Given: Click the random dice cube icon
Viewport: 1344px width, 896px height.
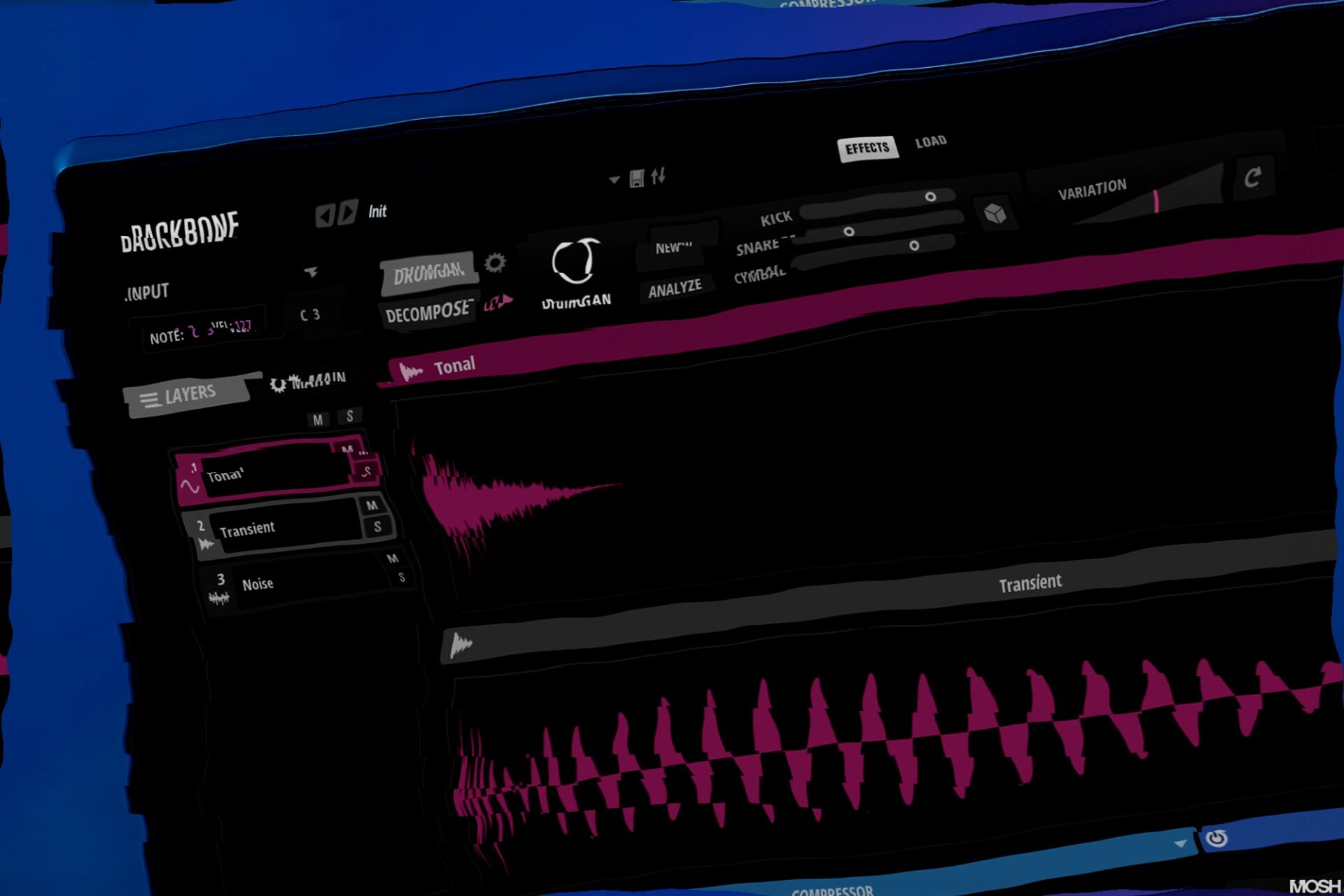Looking at the screenshot, I should (995, 213).
